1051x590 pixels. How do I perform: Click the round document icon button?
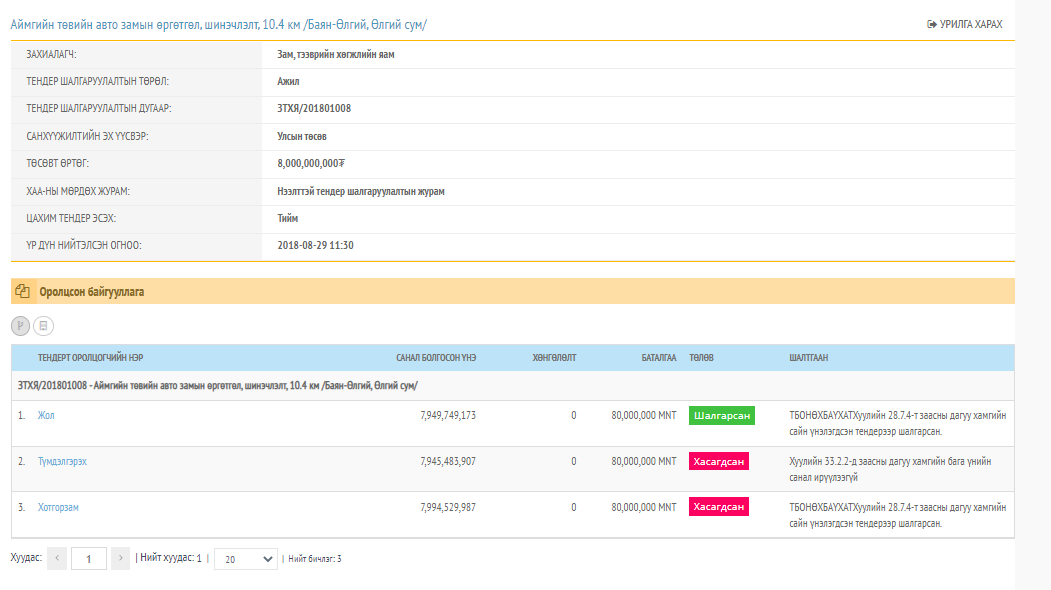click(x=43, y=325)
